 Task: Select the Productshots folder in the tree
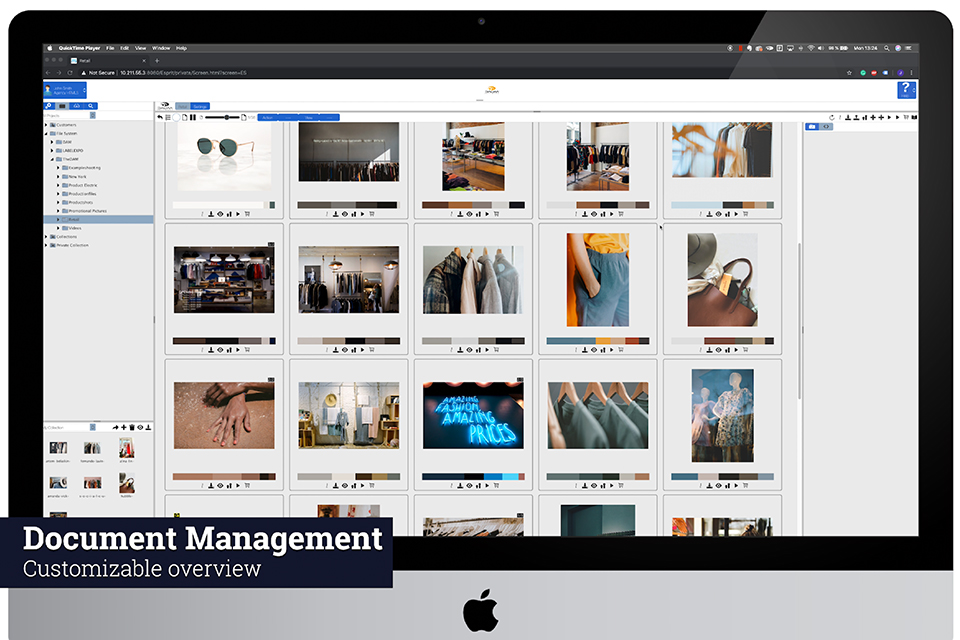click(x=81, y=202)
